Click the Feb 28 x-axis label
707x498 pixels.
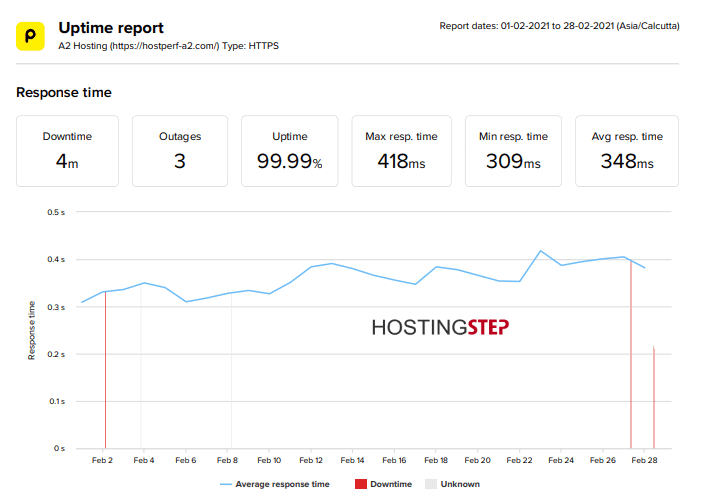click(644, 460)
